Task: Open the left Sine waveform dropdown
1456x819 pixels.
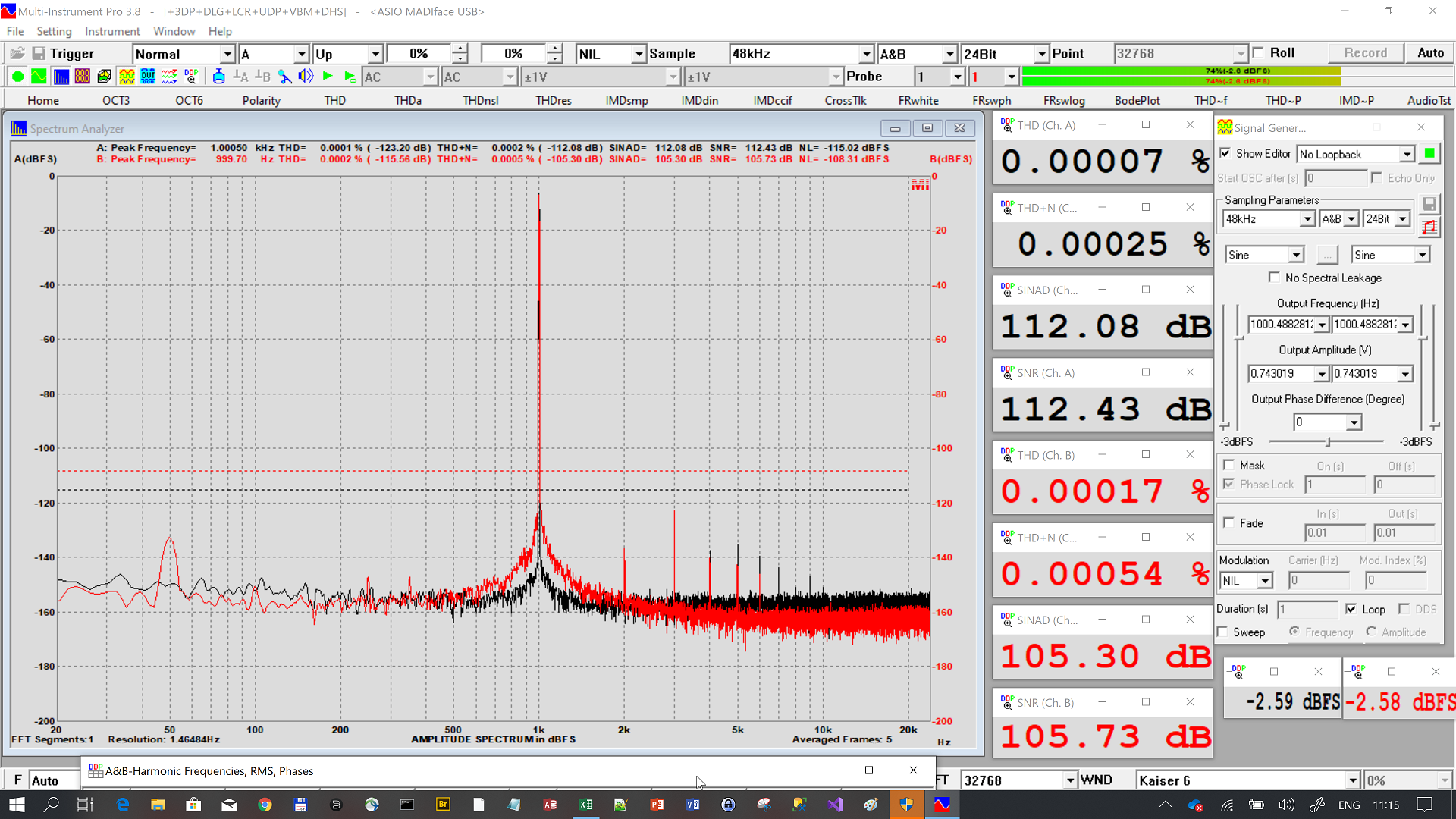Action: (x=1296, y=256)
